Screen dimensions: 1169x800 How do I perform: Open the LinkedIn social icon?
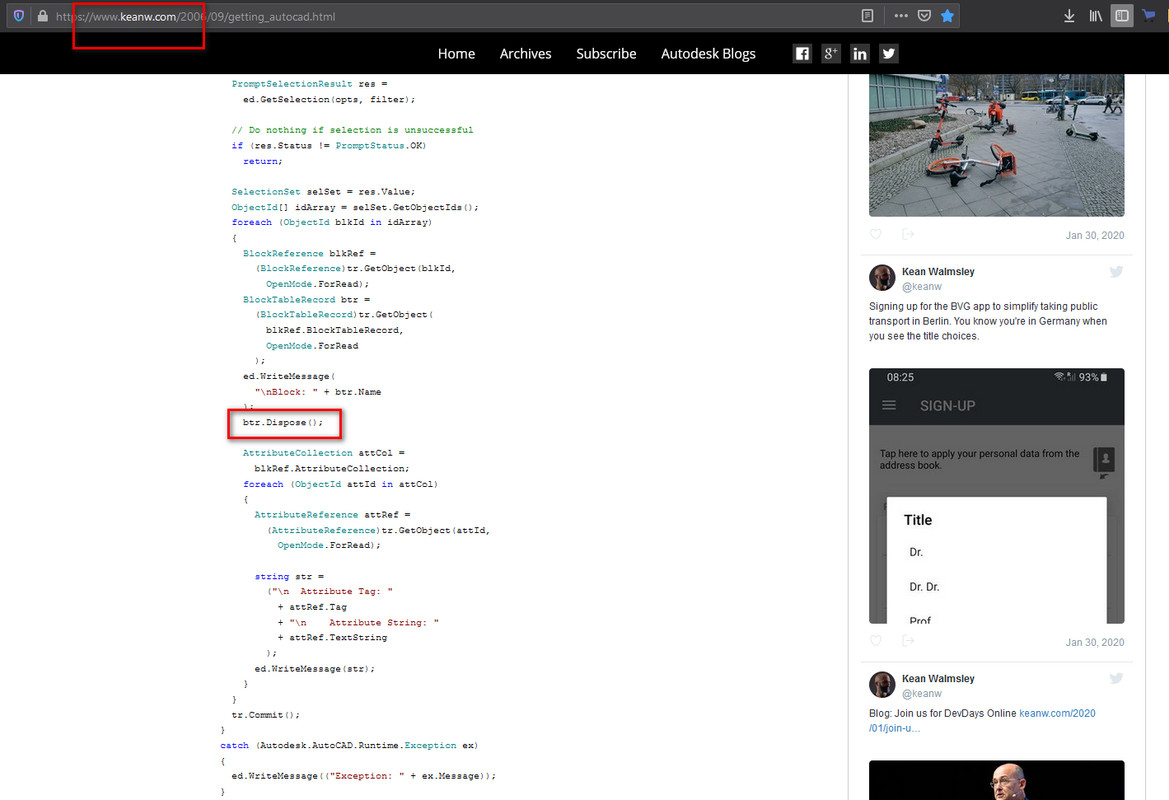[x=860, y=54]
